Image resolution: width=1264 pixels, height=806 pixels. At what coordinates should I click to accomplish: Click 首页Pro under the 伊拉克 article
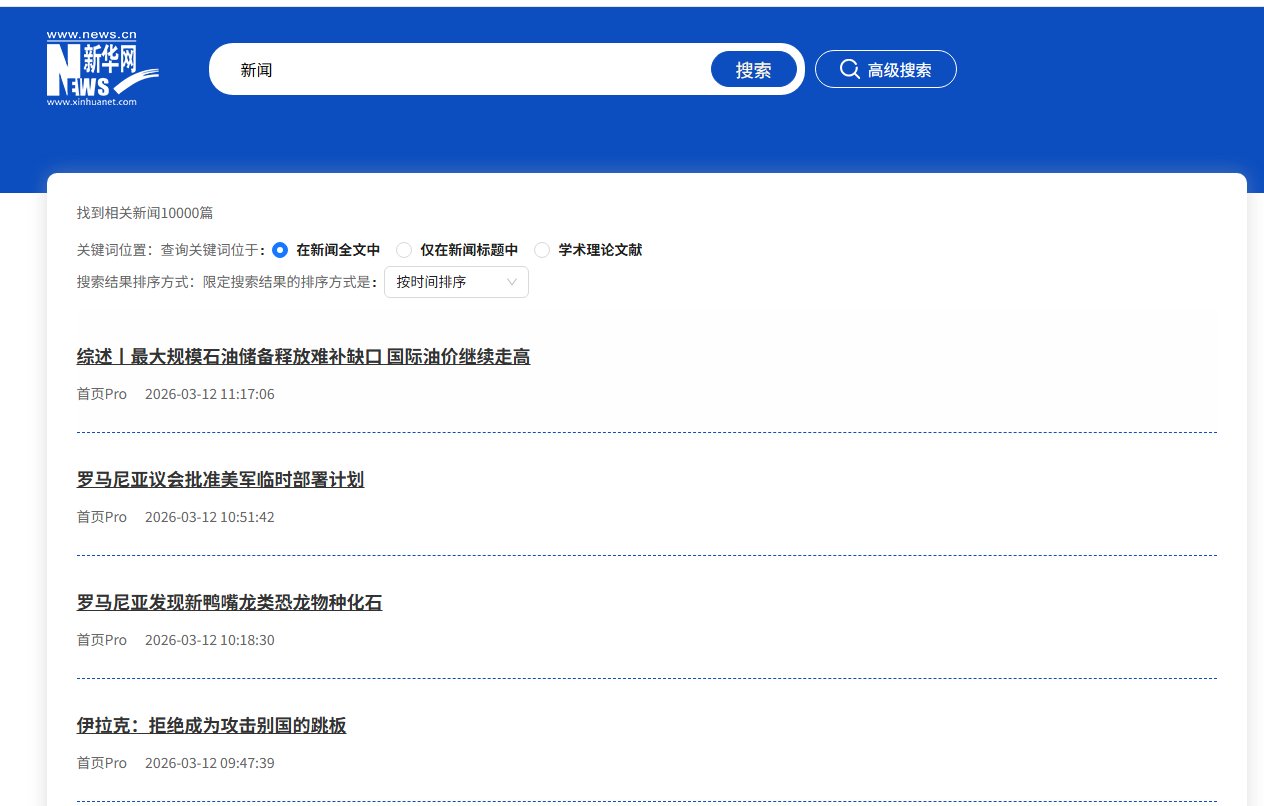pyautogui.click(x=102, y=763)
